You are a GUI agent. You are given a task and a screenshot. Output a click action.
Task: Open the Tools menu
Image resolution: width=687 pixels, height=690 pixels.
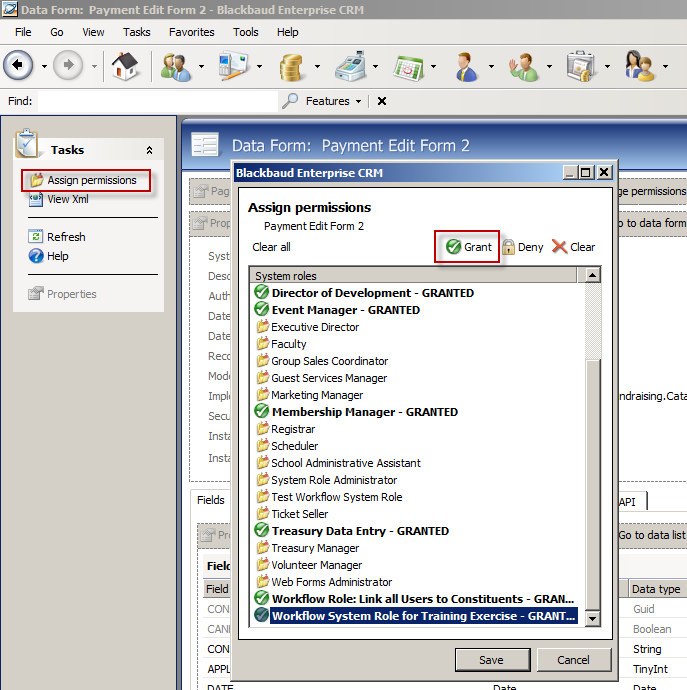click(x=245, y=32)
